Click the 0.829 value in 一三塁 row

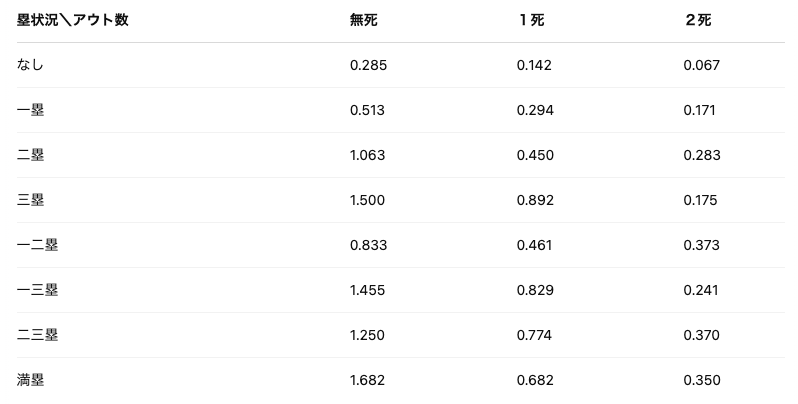click(x=535, y=290)
